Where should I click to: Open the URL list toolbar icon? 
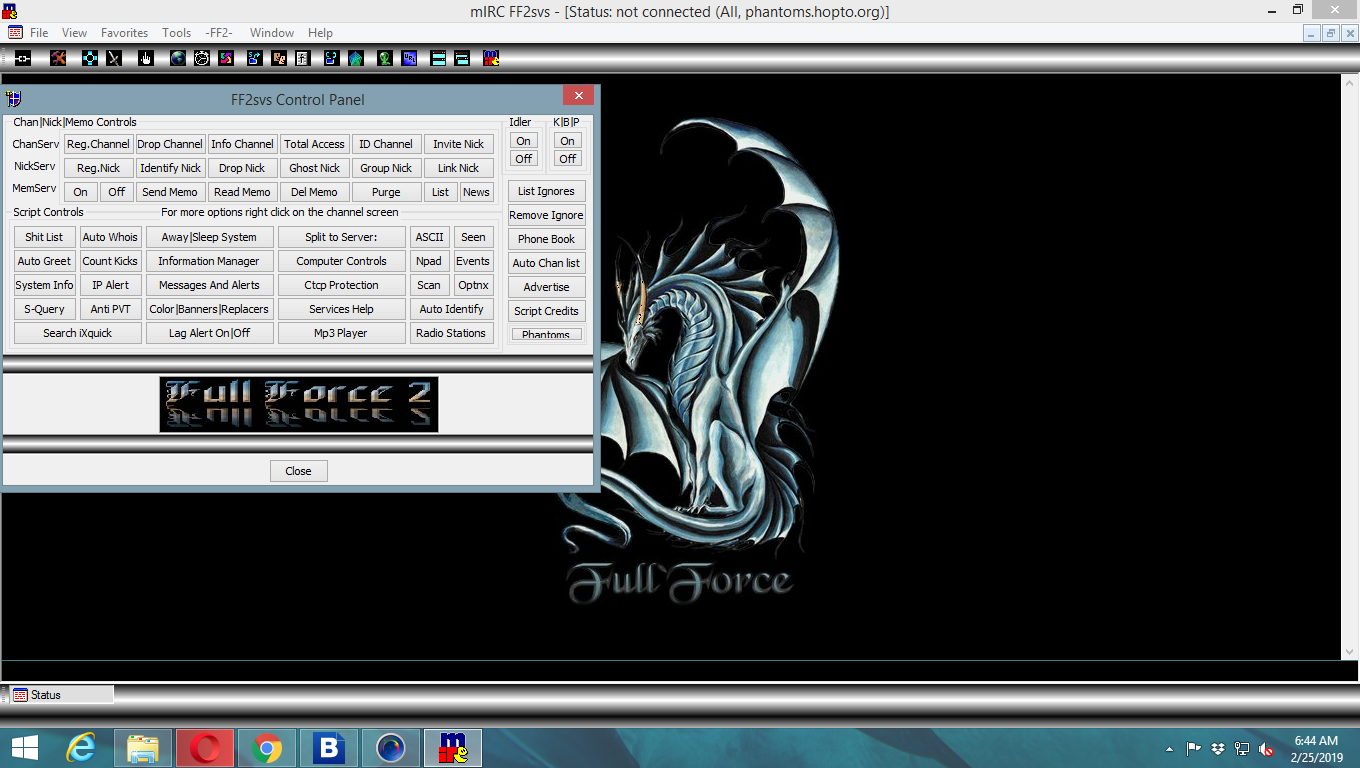tap(409, 58)
